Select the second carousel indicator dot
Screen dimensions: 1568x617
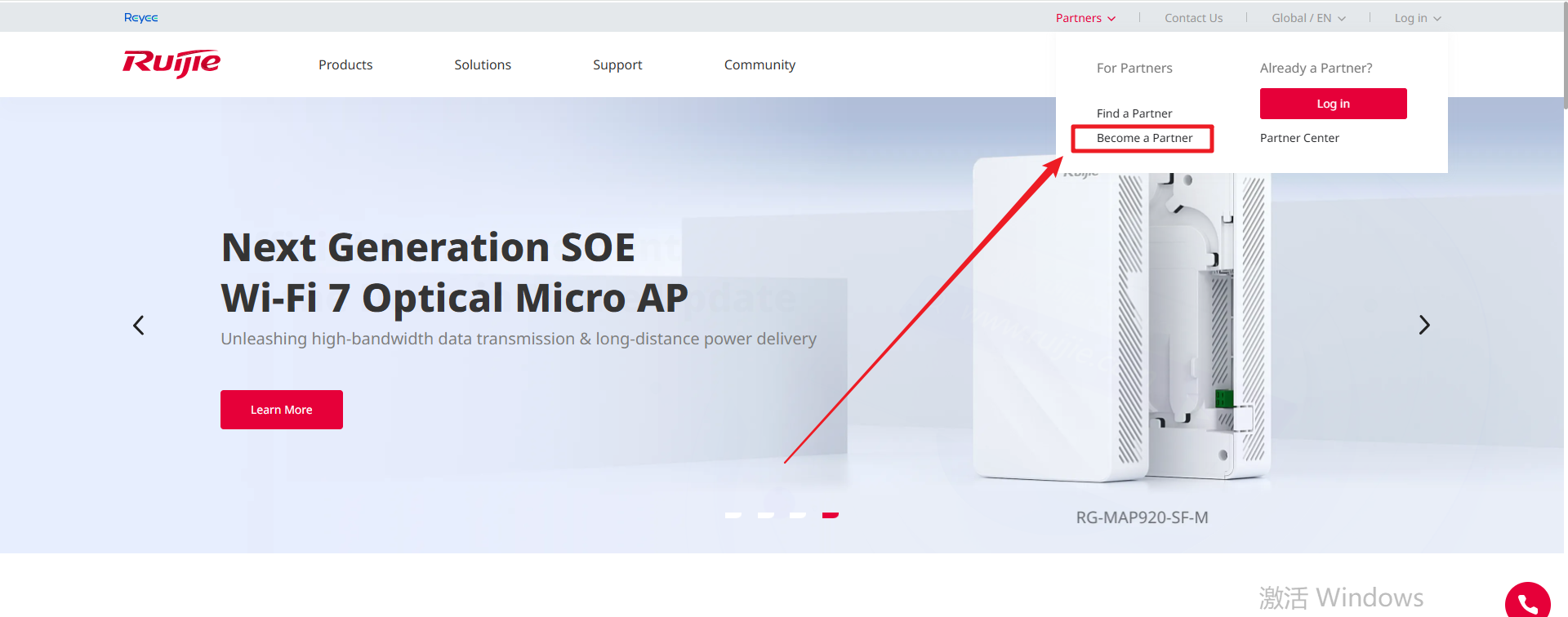(766, 515)
